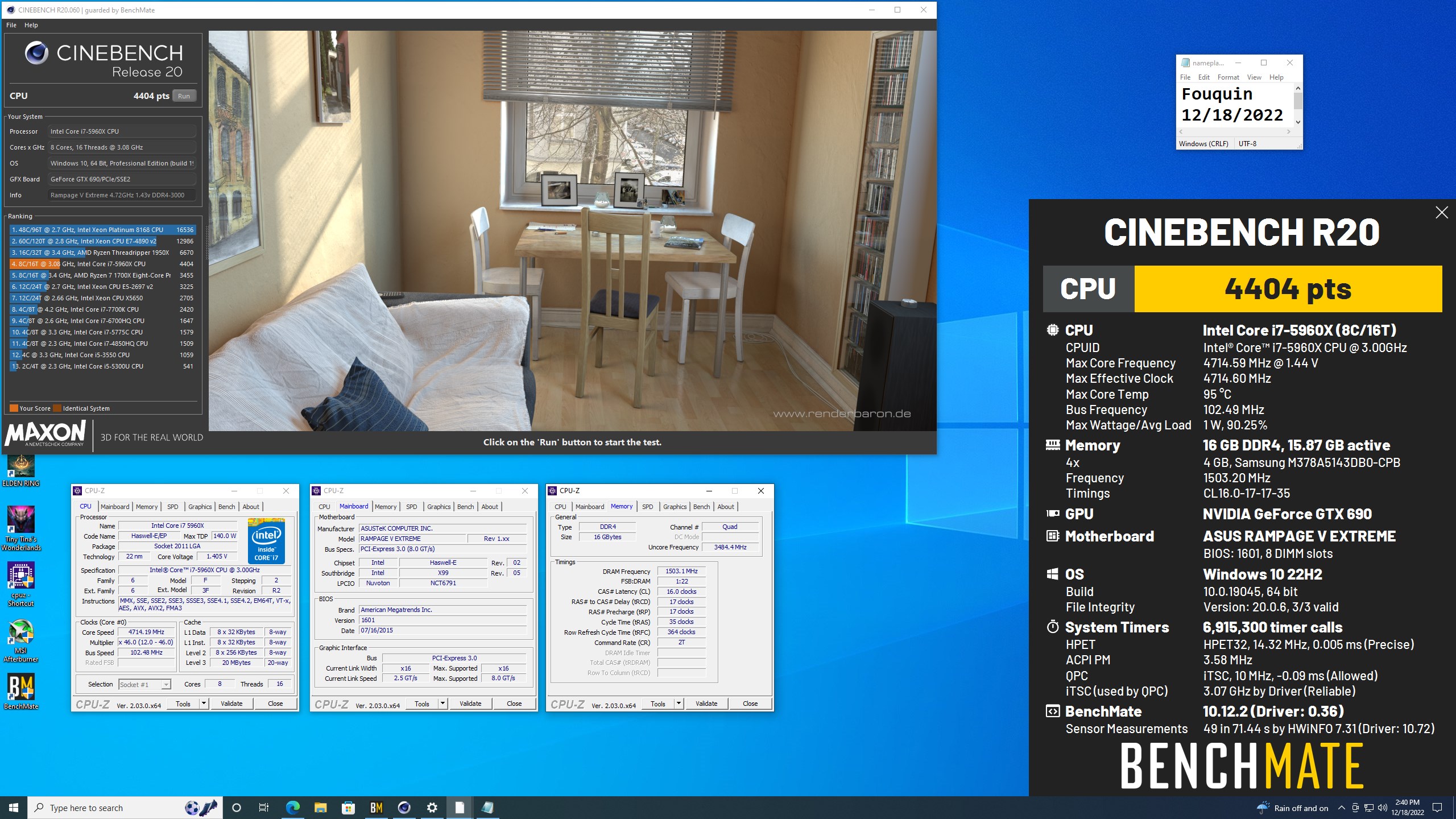Open Tools dropdown arrow in CPU-Z Memory window
1456x819 pixels.
[679, 704]
